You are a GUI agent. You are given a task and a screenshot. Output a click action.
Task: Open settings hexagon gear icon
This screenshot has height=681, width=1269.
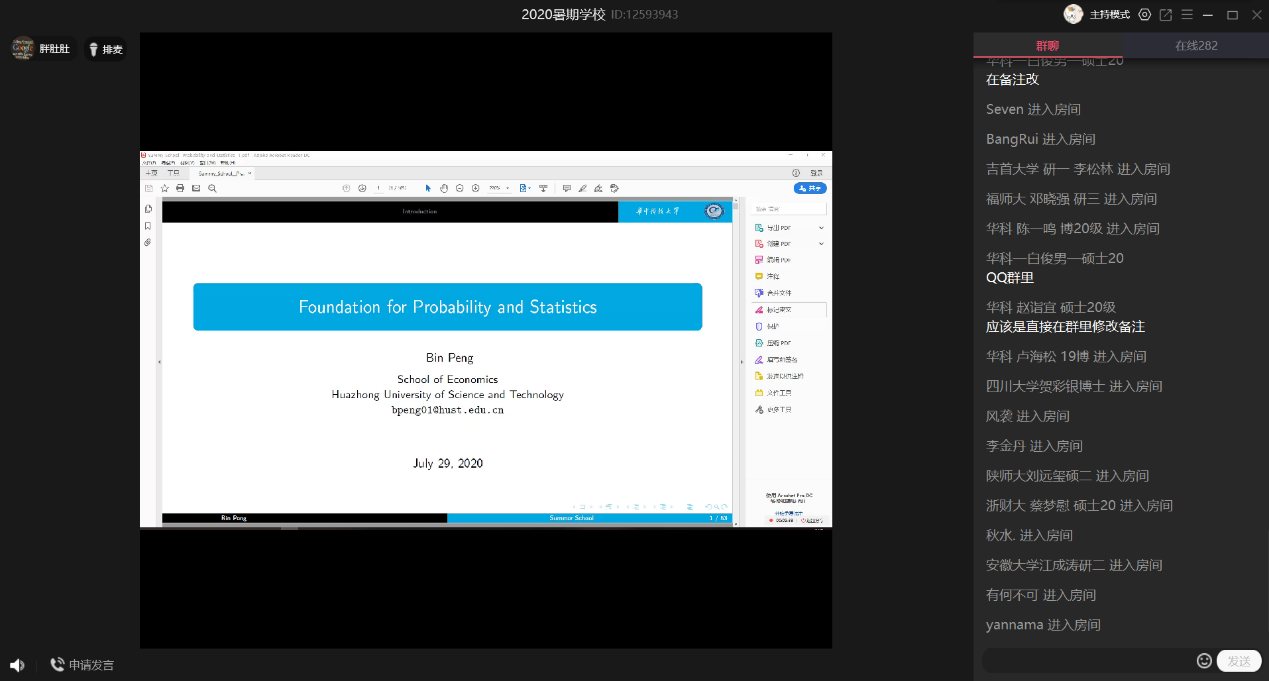(x=1145, y=15)
